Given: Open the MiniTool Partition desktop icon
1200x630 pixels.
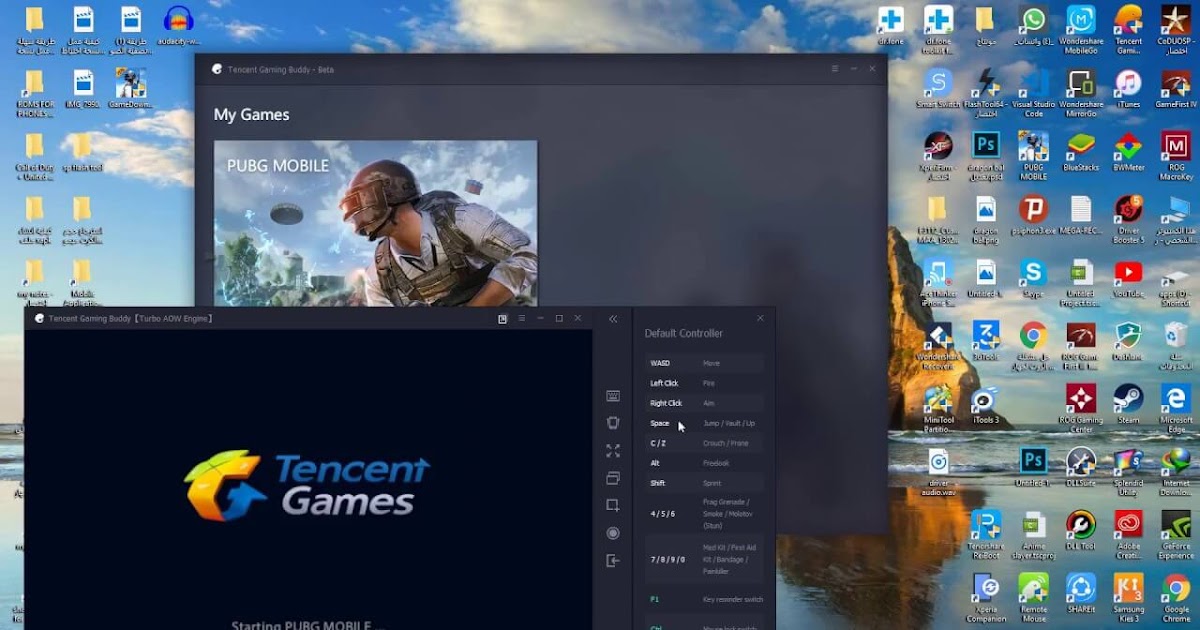Looking at the screenshot, I should (x=938, y=408).
